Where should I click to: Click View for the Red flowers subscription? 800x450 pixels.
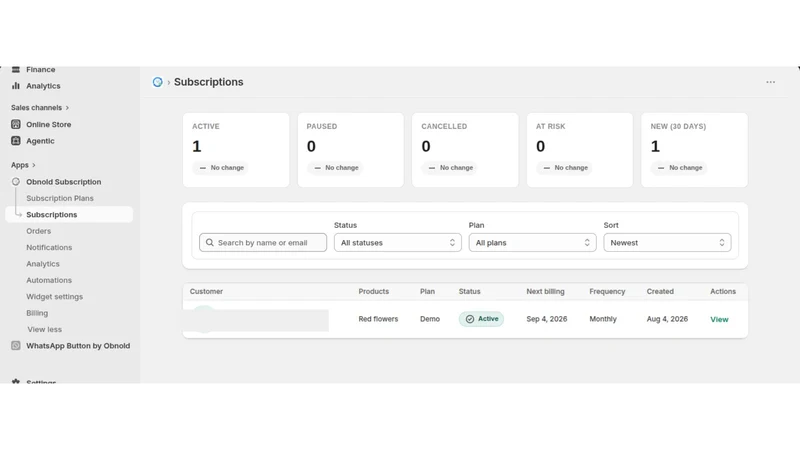click(719, 319)
